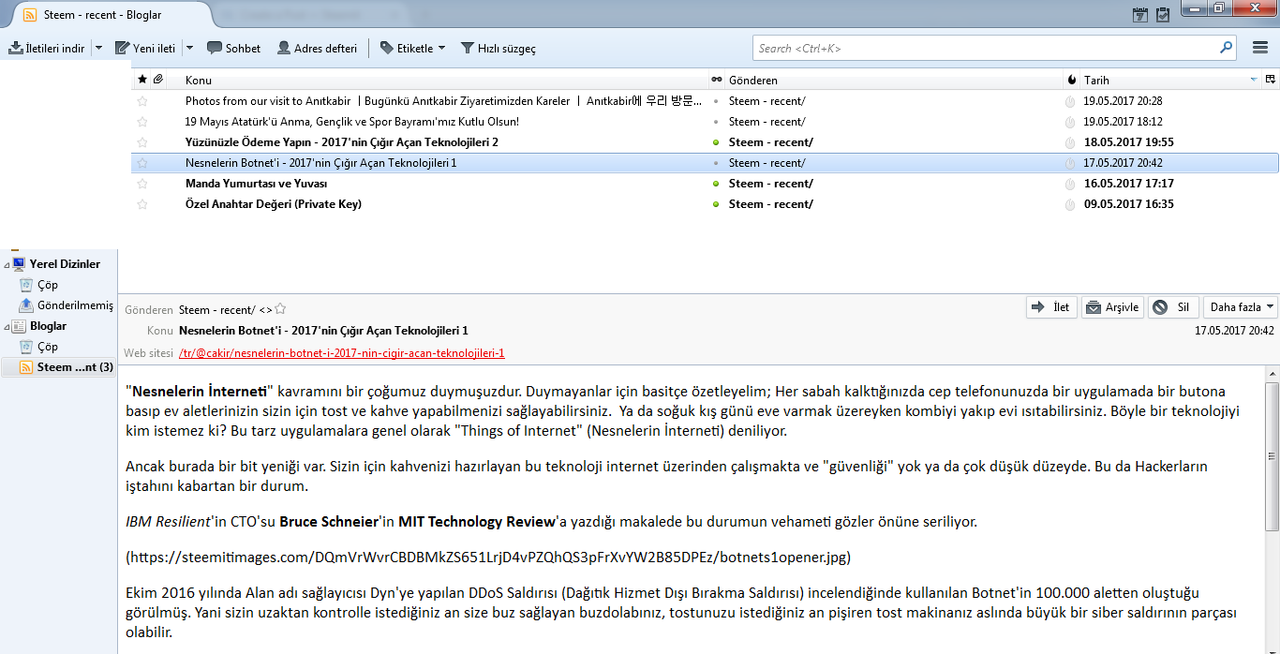Image resolution: width=1280 pixels, height=654 pixels.
Task: Open the Etiketle tag dropdown
Action: tap(413, 48)
